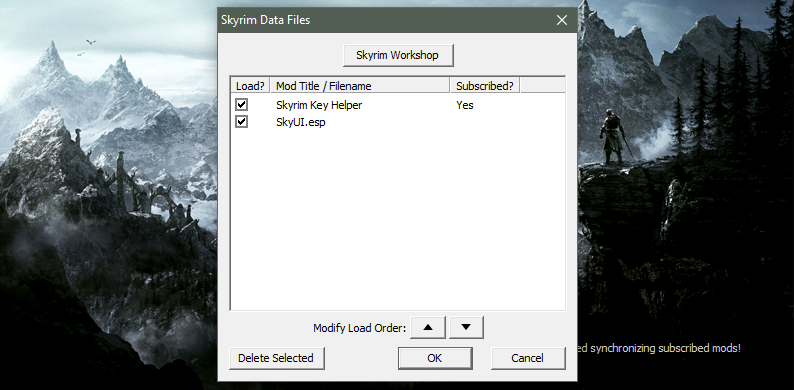This screenshot has height=390, width=795.
Task: Uncheck the Skyrim Key Helper load checkbox
Action: pos(241,104)
